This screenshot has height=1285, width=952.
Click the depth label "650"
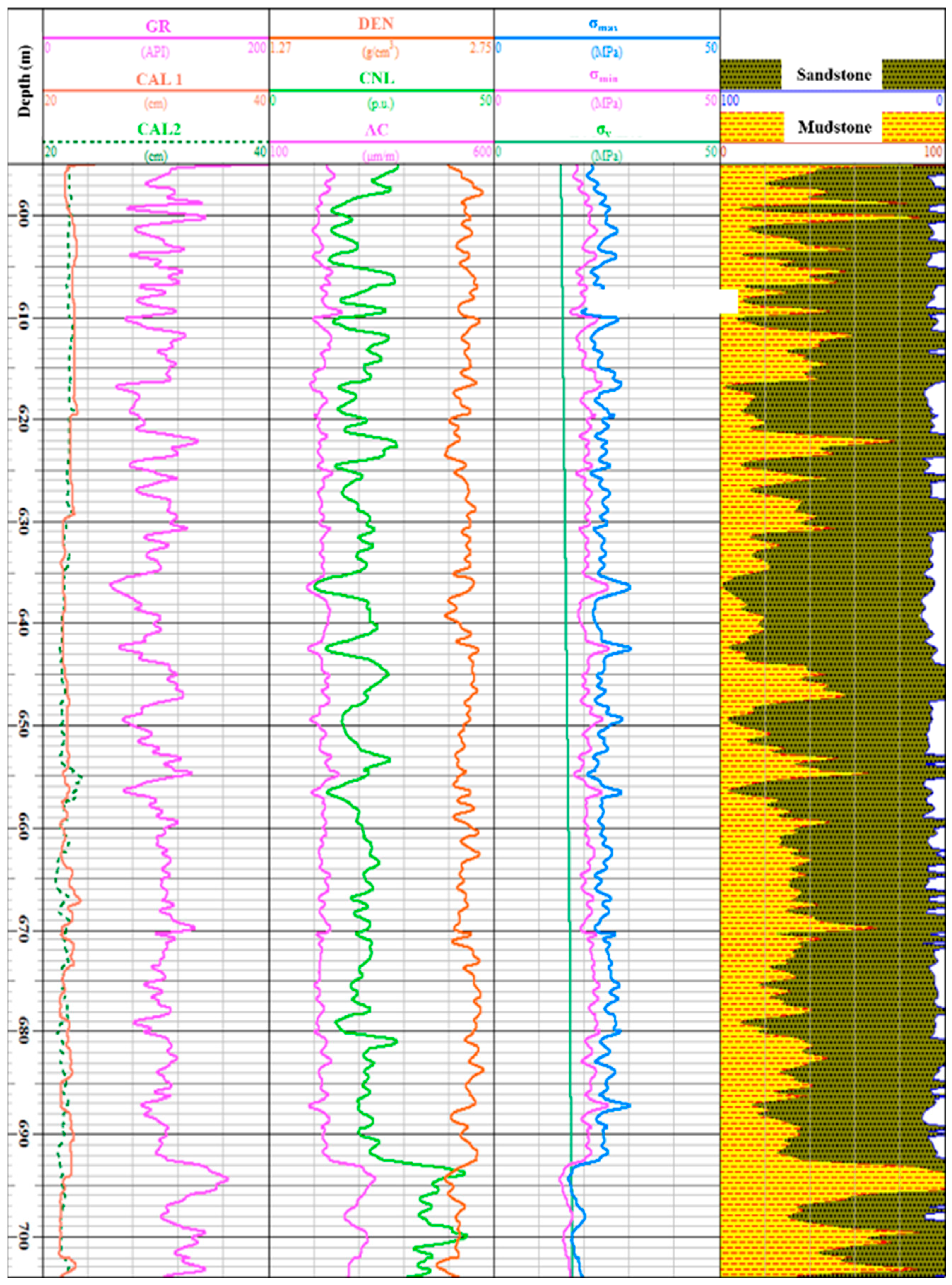pos(25,726)
